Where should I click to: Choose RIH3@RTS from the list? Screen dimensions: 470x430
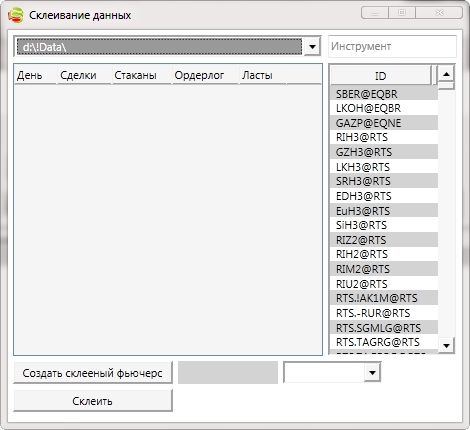pos(384,137)
